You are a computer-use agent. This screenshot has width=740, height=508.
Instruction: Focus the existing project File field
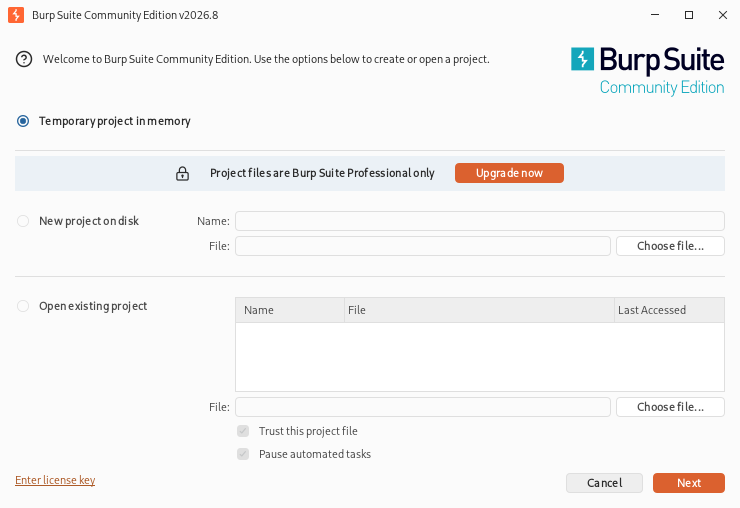(423, 407)
